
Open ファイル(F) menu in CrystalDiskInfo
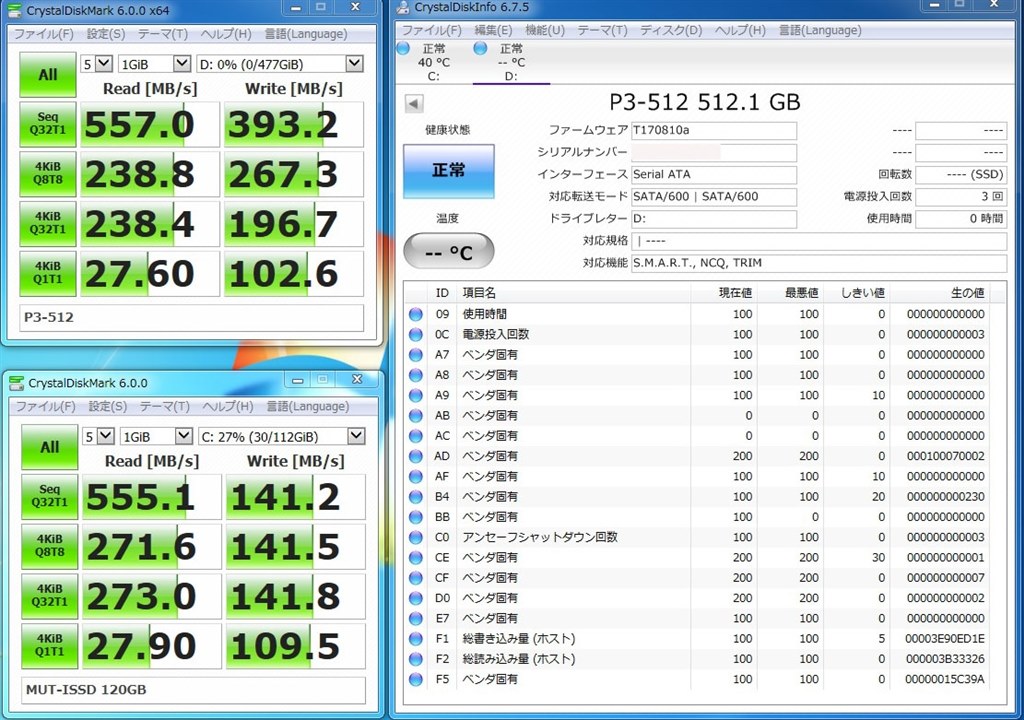click(x=431, y=30)
